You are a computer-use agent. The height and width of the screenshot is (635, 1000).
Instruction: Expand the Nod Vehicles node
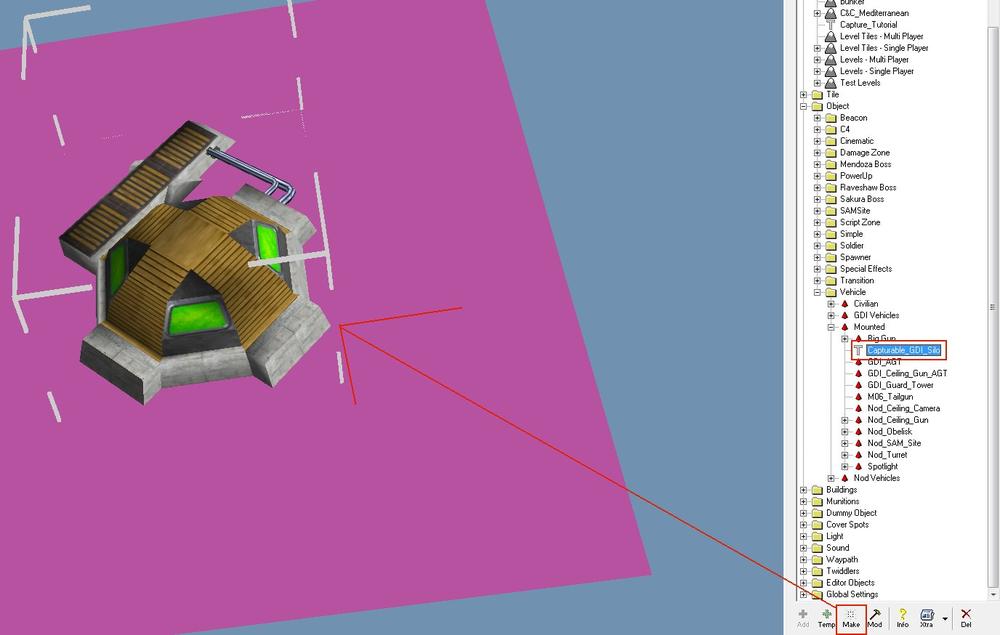coord(831,478)
